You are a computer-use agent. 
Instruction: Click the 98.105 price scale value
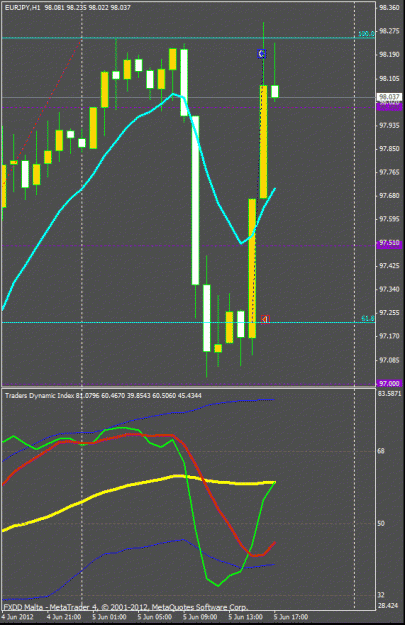[x=389, y=79]
